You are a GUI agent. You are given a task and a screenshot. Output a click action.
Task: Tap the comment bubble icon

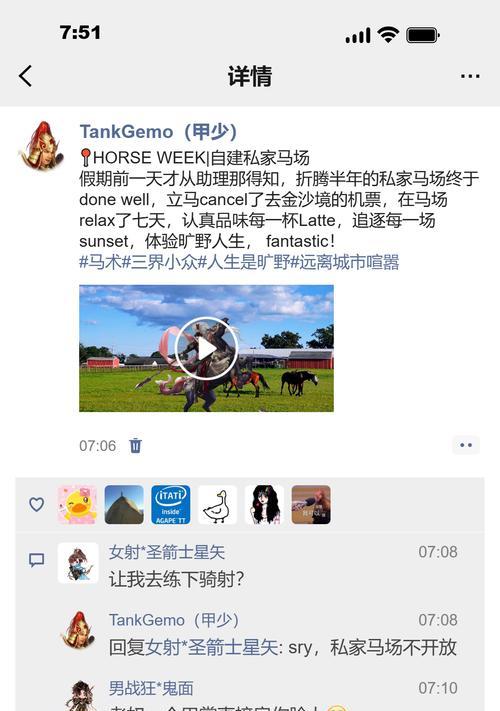(x=37, y=560)
